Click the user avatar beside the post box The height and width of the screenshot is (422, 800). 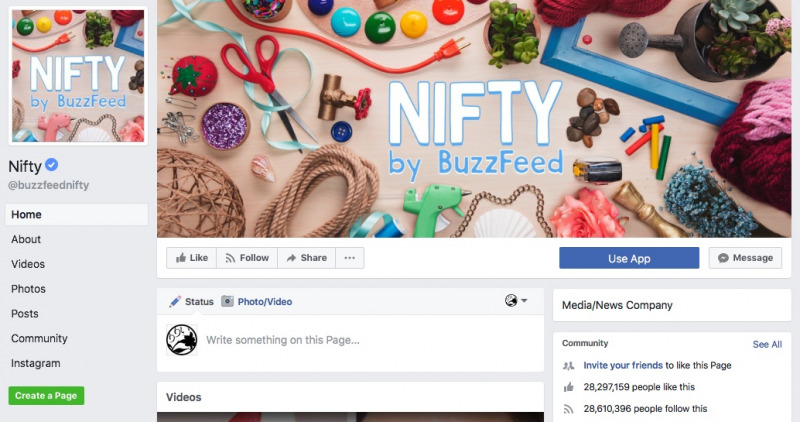coord(182,340)
